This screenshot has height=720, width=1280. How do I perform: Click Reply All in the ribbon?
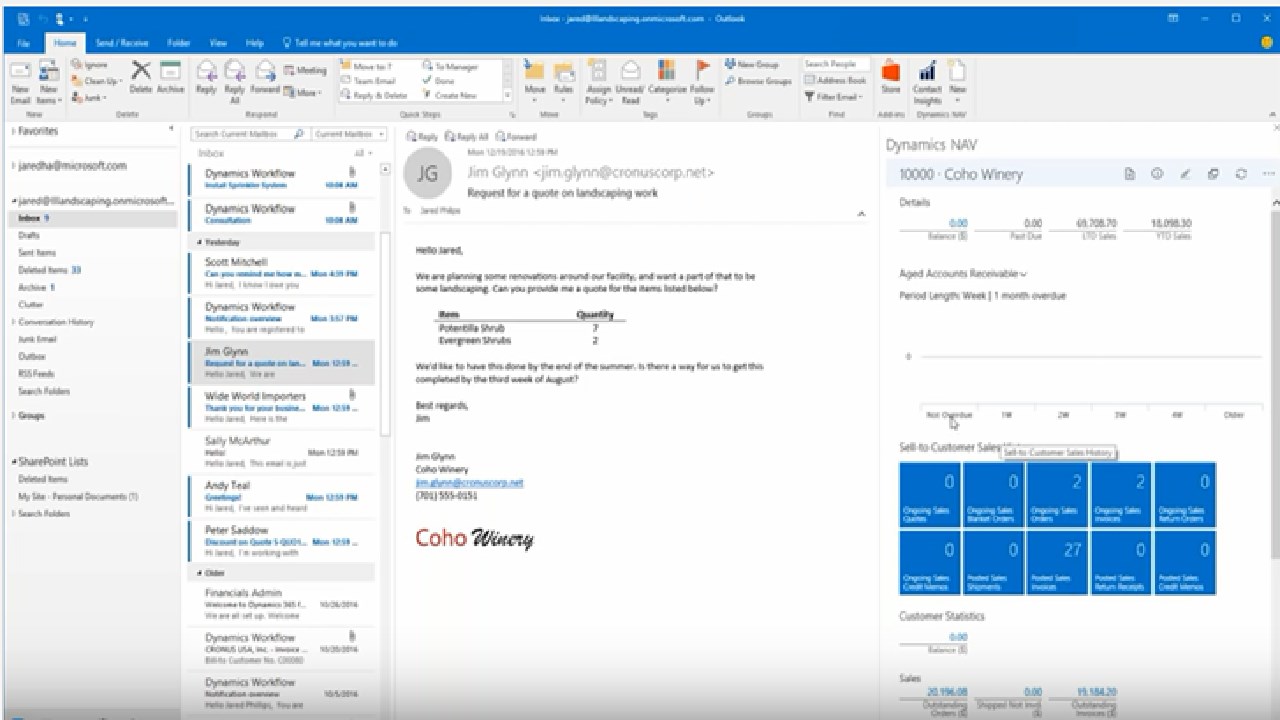coord(235,81)
